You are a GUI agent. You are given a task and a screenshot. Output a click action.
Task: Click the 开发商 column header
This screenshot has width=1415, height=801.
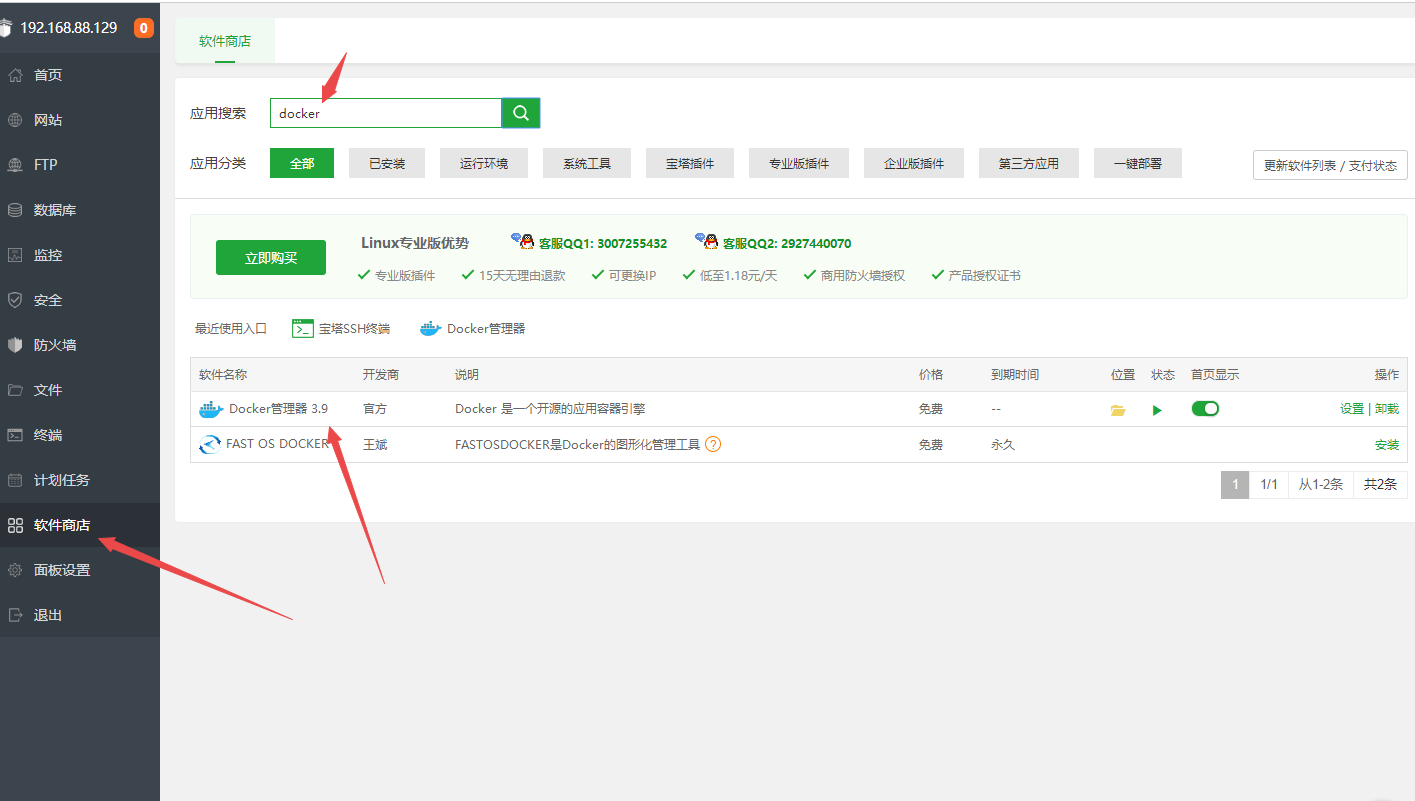coord(381,374)
